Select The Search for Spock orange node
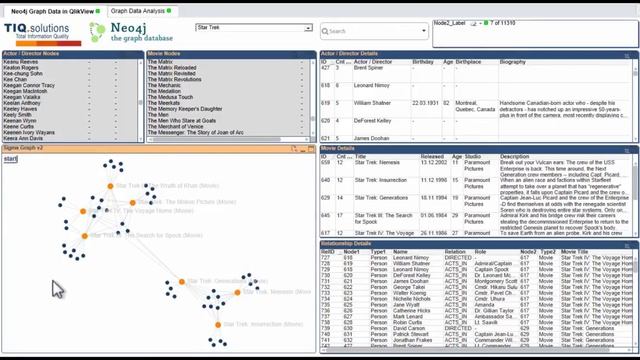640x360 pixels. point(84,236)
